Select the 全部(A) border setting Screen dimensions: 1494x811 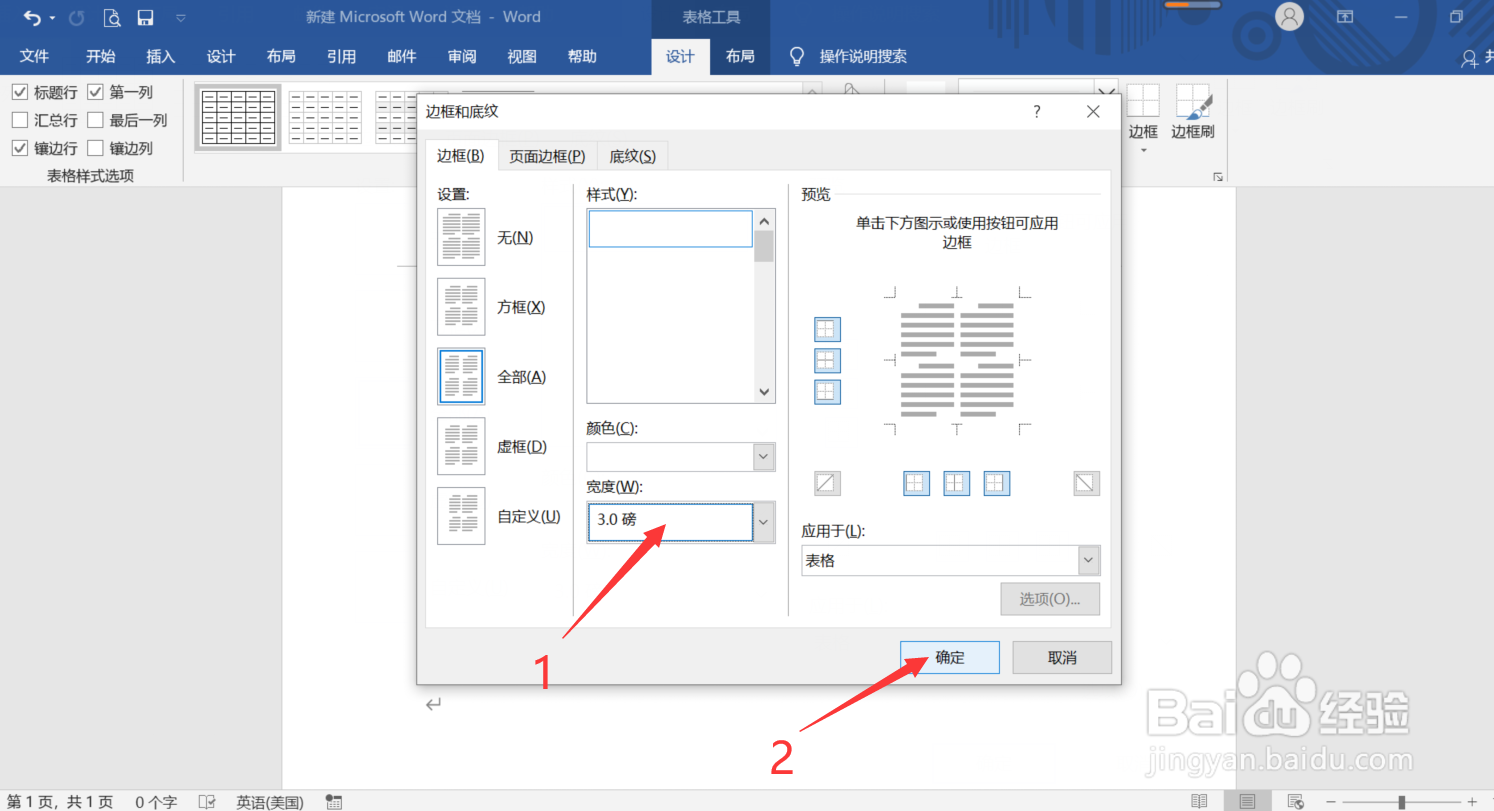[x=461, y=376]
